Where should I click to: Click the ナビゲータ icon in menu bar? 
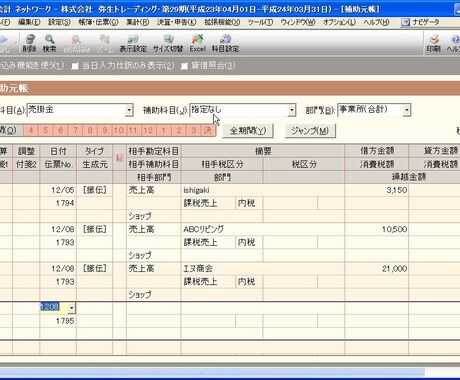tap(405, 22)
